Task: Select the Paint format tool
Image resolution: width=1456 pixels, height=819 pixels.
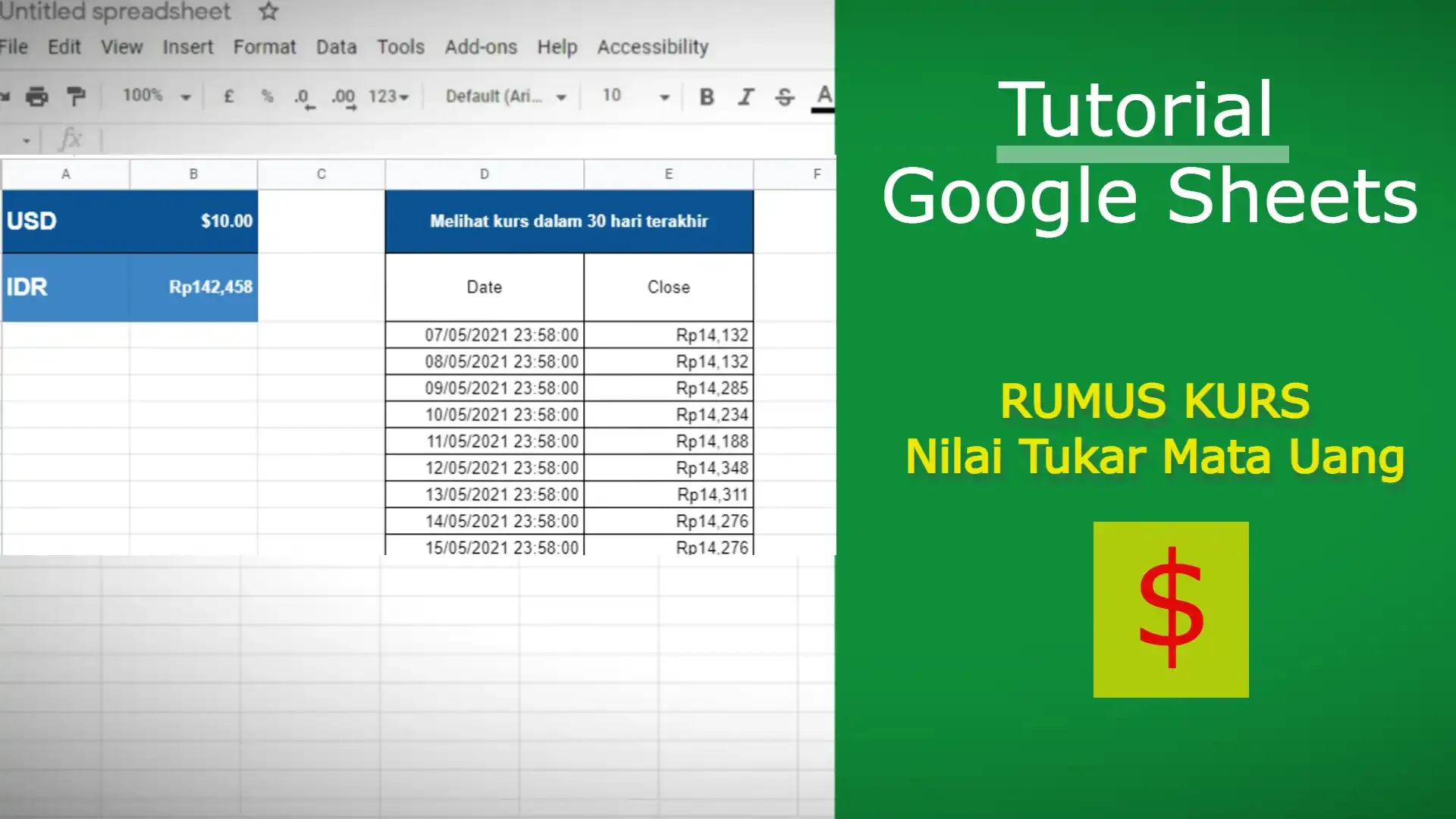Action: (x=76, y=96)
